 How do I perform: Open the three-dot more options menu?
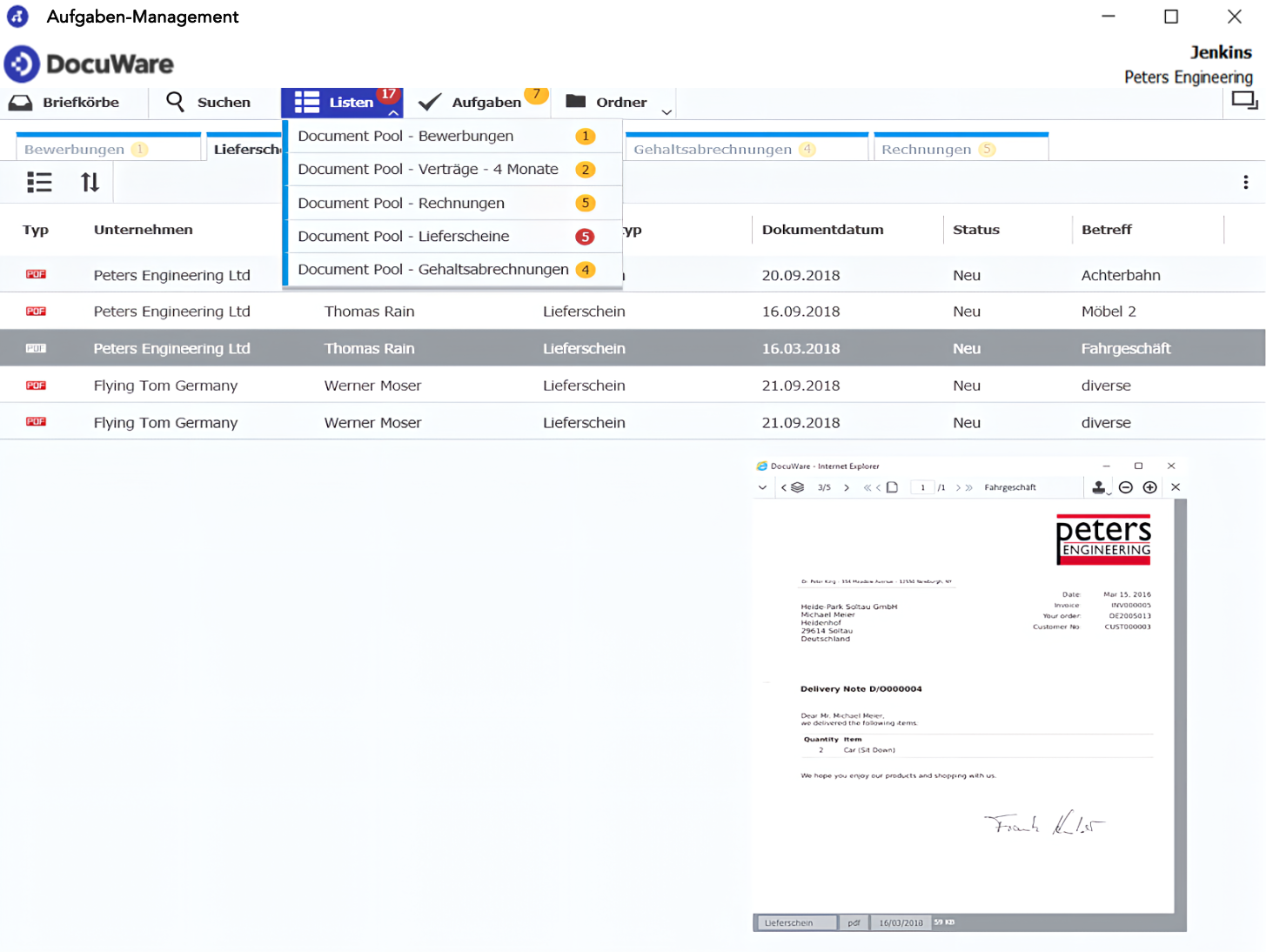[1245, 183]
